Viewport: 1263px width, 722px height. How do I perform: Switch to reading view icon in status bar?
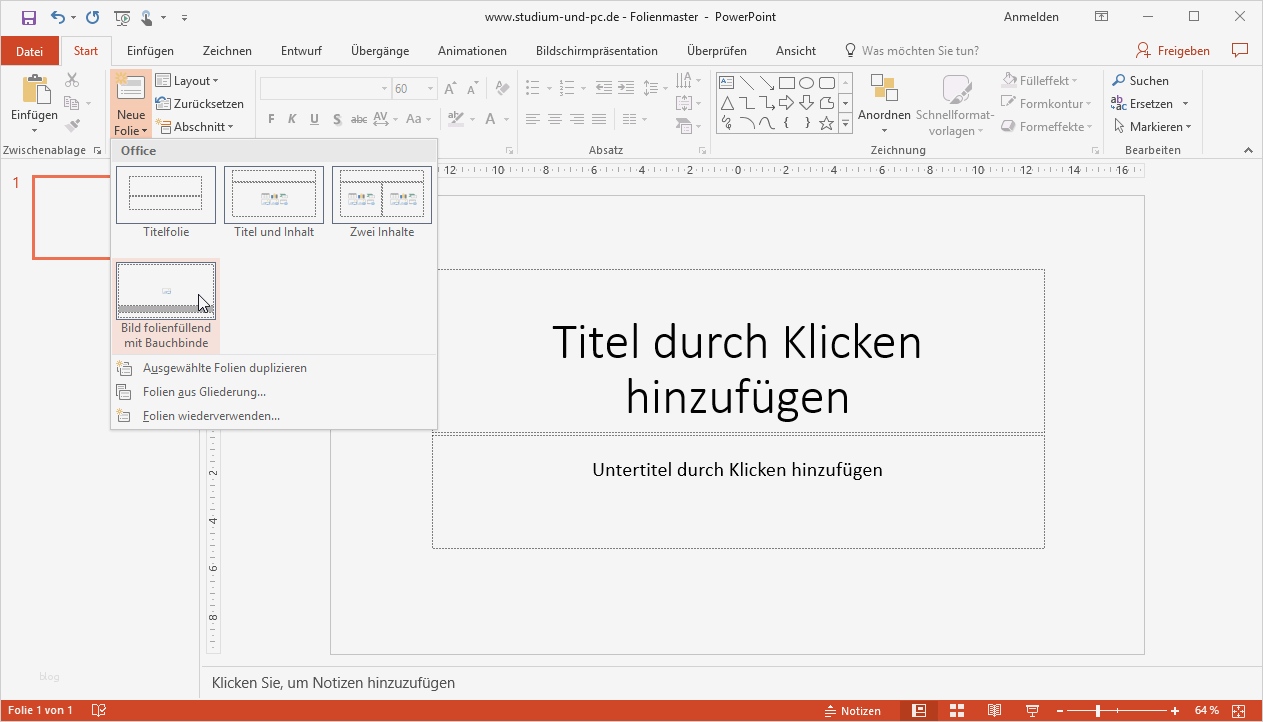click(x=994, y=711)
